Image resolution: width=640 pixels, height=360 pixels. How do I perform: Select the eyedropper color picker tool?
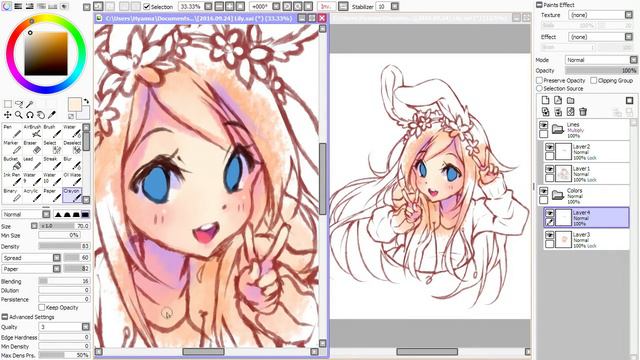(52, 115)
